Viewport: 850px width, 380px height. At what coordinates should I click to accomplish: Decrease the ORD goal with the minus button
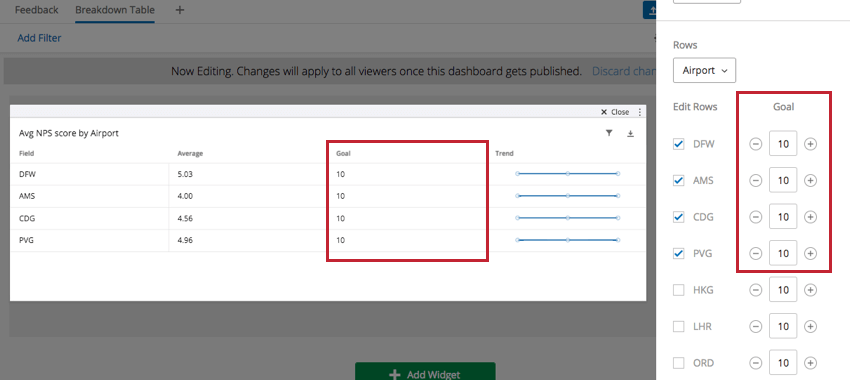coord(755,363)
